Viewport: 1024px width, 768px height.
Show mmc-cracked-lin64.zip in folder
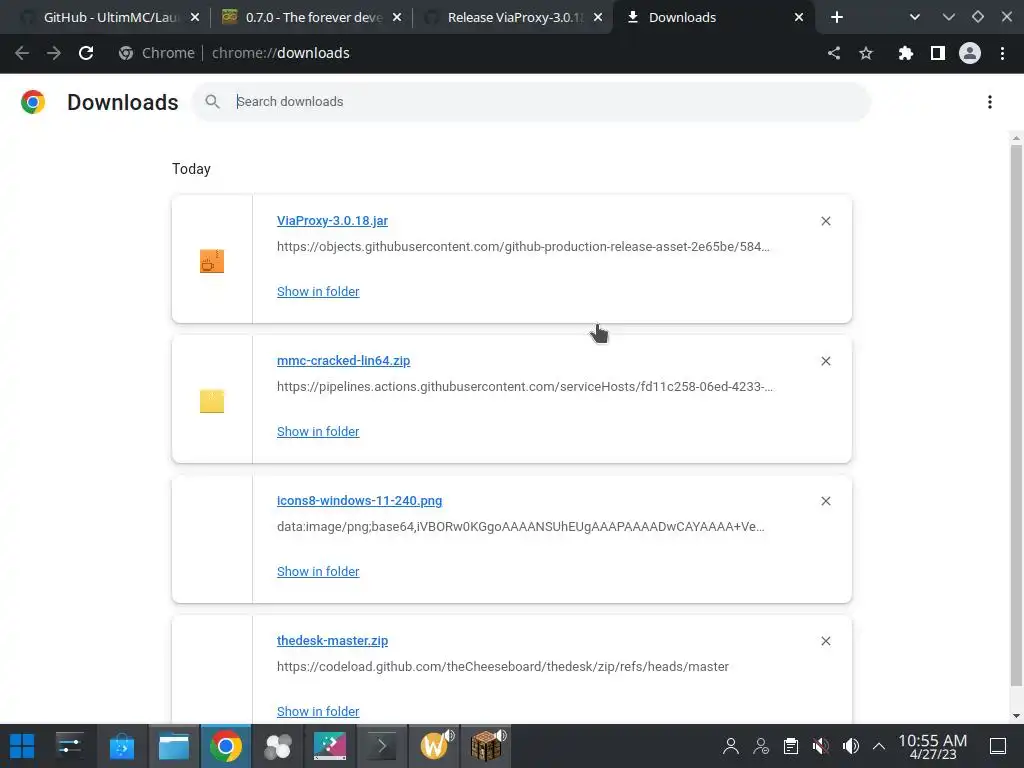pos(318,431)
